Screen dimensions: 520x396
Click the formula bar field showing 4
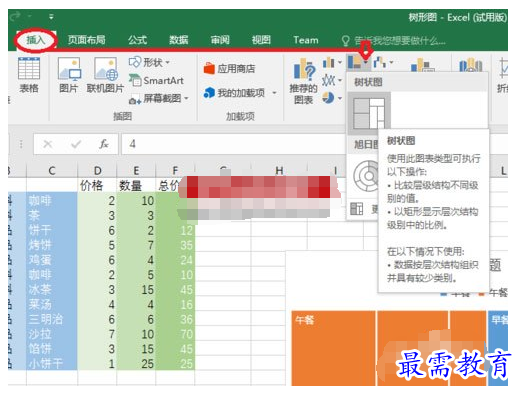[x=233, y=144]
